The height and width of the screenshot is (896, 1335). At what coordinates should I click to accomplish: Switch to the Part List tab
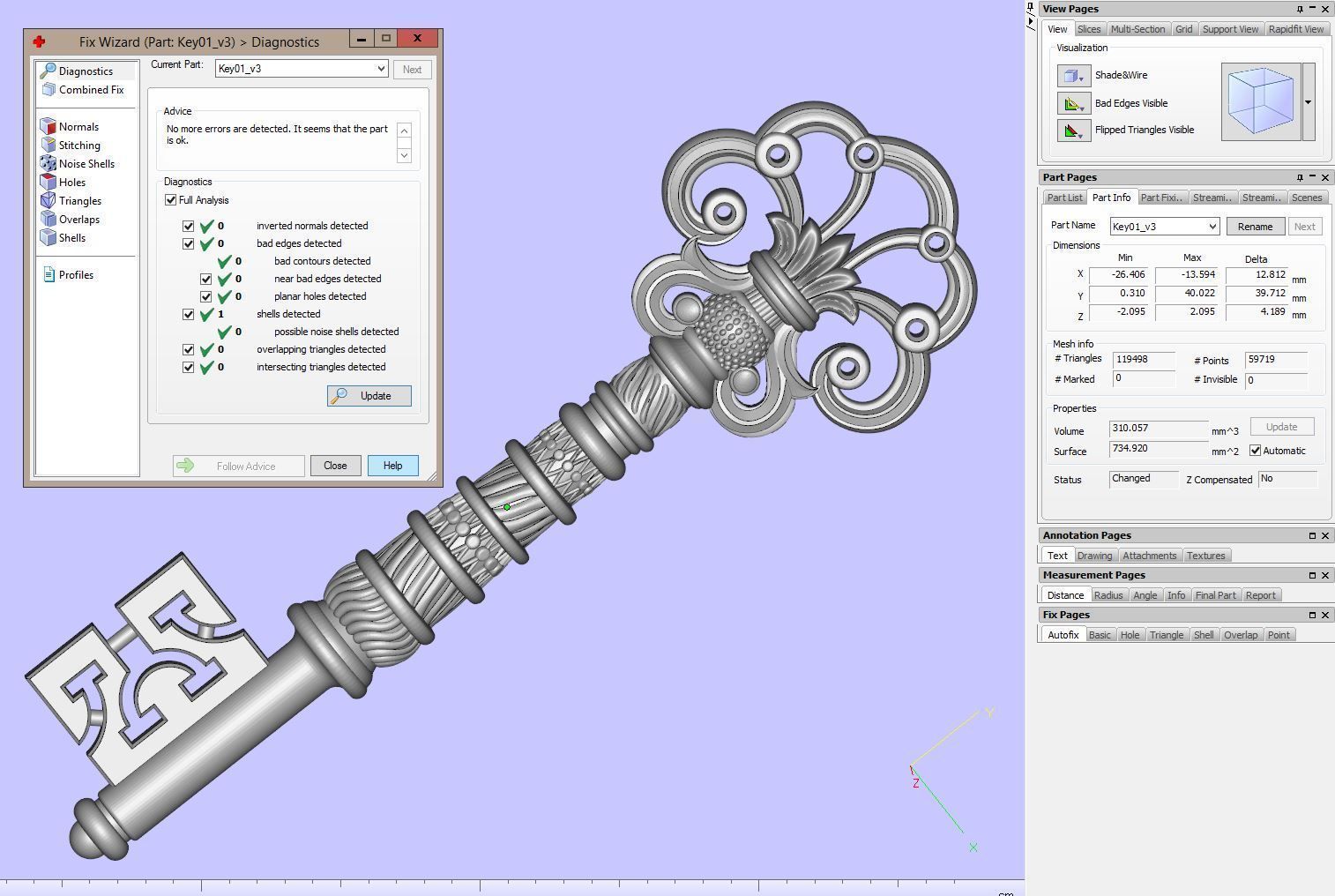tap(1064, 198)
